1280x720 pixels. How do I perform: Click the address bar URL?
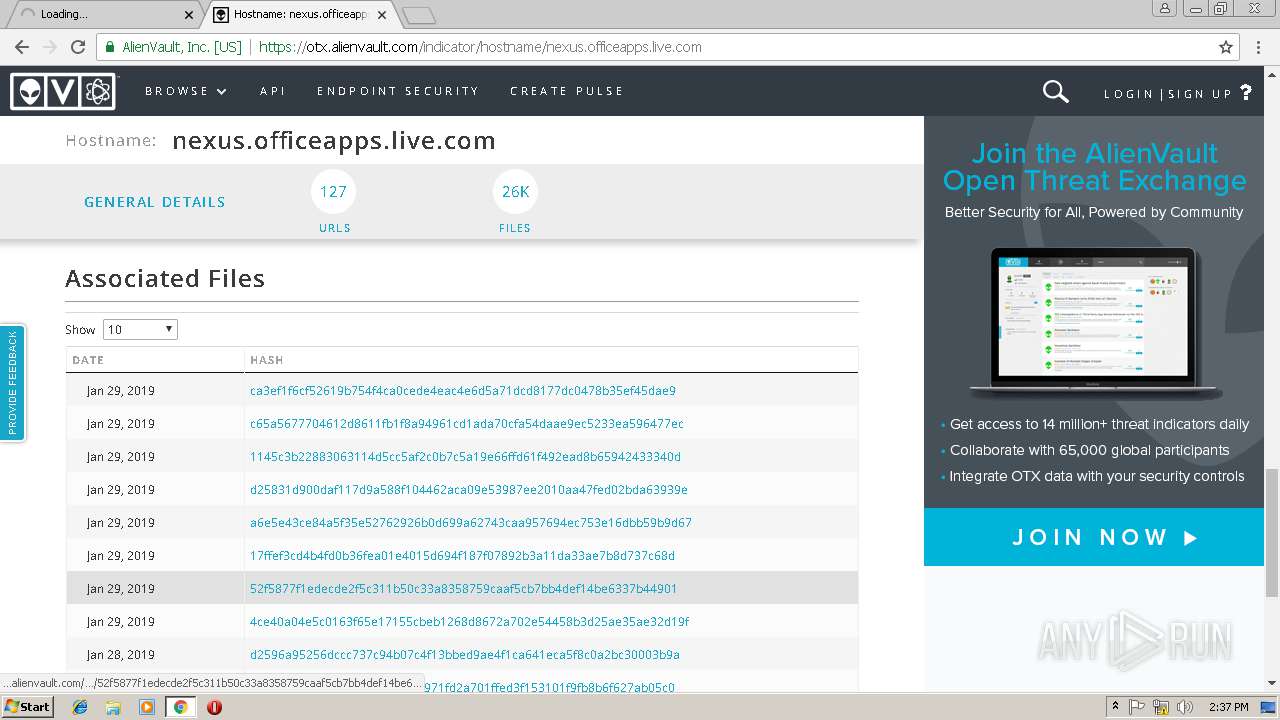click(x=480, y=47)
